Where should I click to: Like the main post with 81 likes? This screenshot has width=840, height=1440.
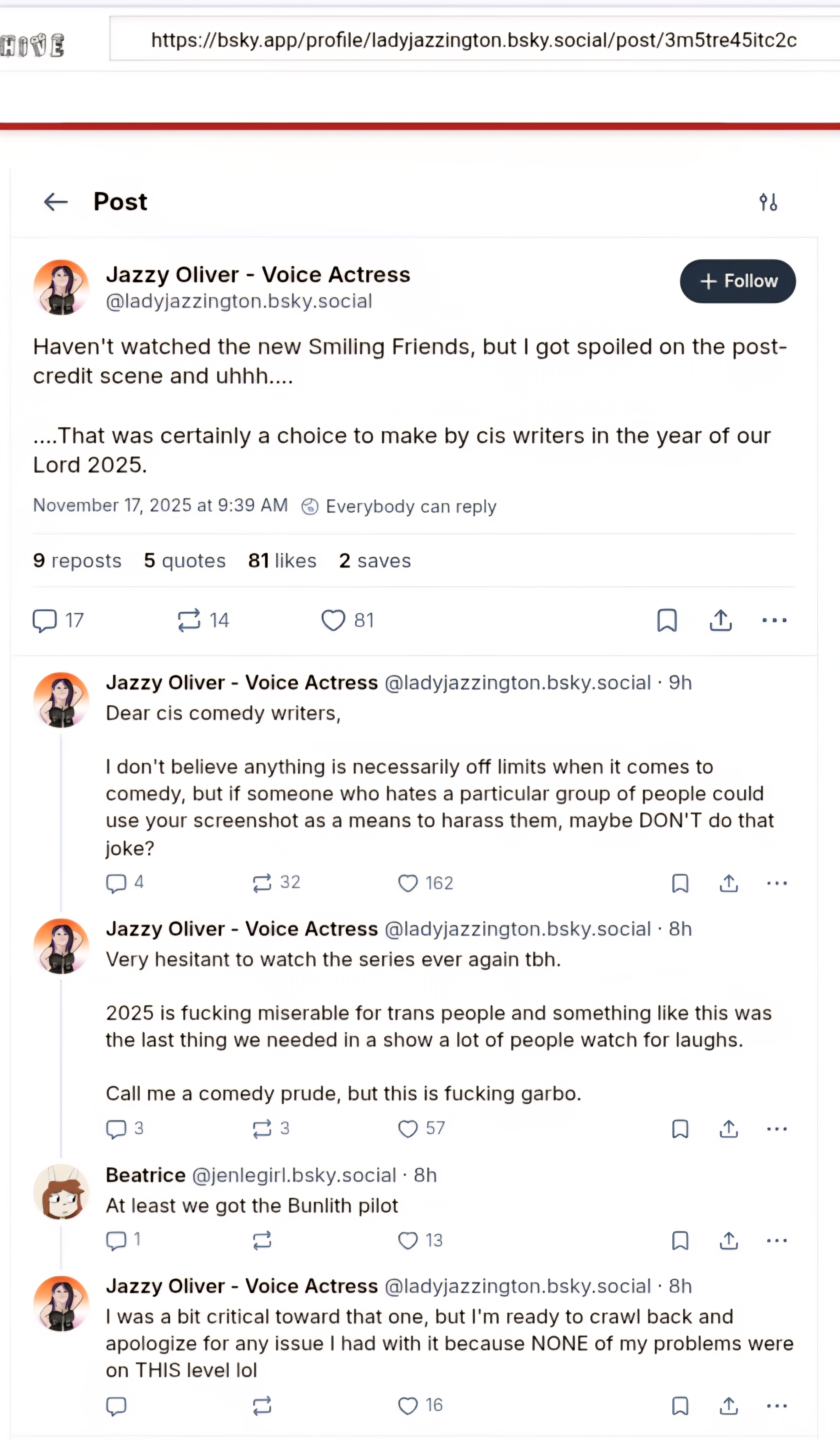(x=333, y=621)
